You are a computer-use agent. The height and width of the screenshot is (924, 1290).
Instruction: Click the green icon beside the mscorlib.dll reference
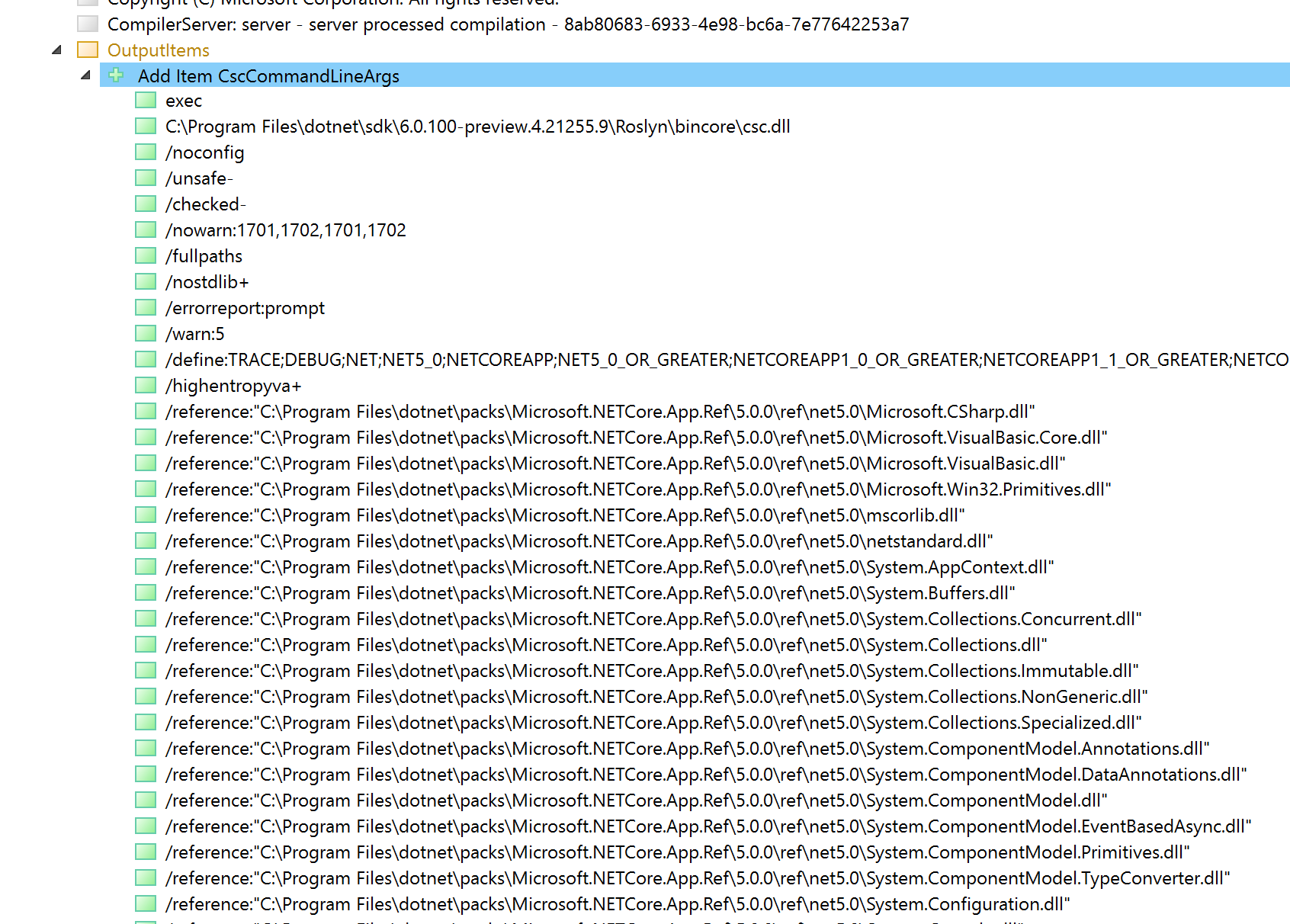[x=145, y=515]
